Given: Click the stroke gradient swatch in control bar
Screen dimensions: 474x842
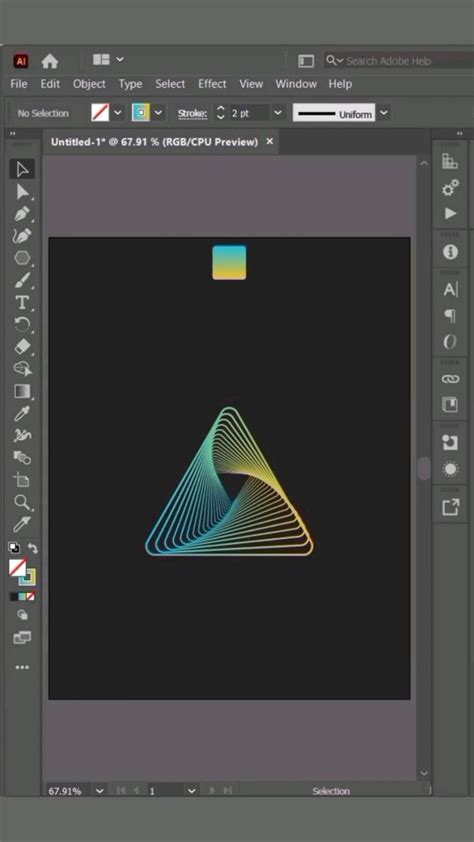Looking at the screenshot, I should point(141,113).
